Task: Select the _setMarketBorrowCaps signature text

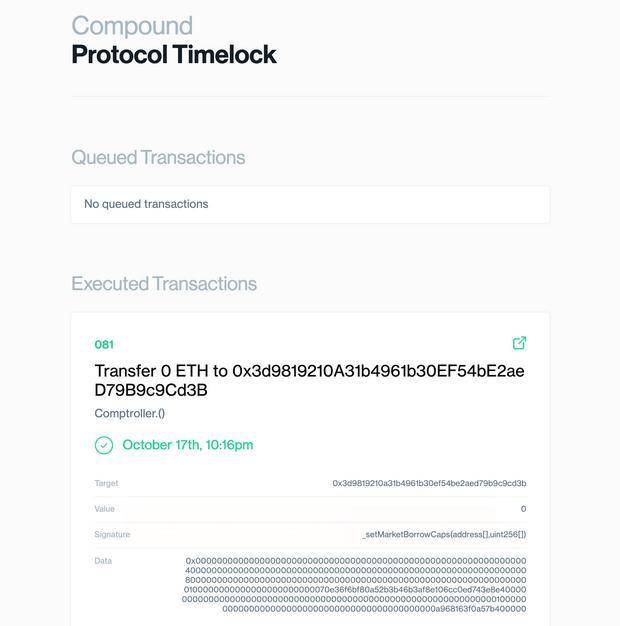Action: click(x=444, y=534)
